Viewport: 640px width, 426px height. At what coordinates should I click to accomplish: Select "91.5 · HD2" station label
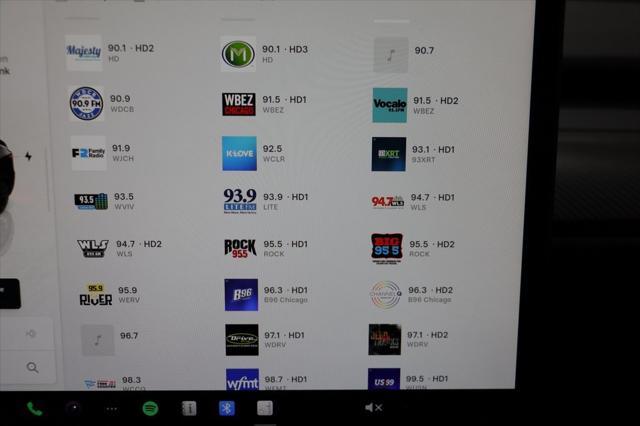[x=436, y=100]
